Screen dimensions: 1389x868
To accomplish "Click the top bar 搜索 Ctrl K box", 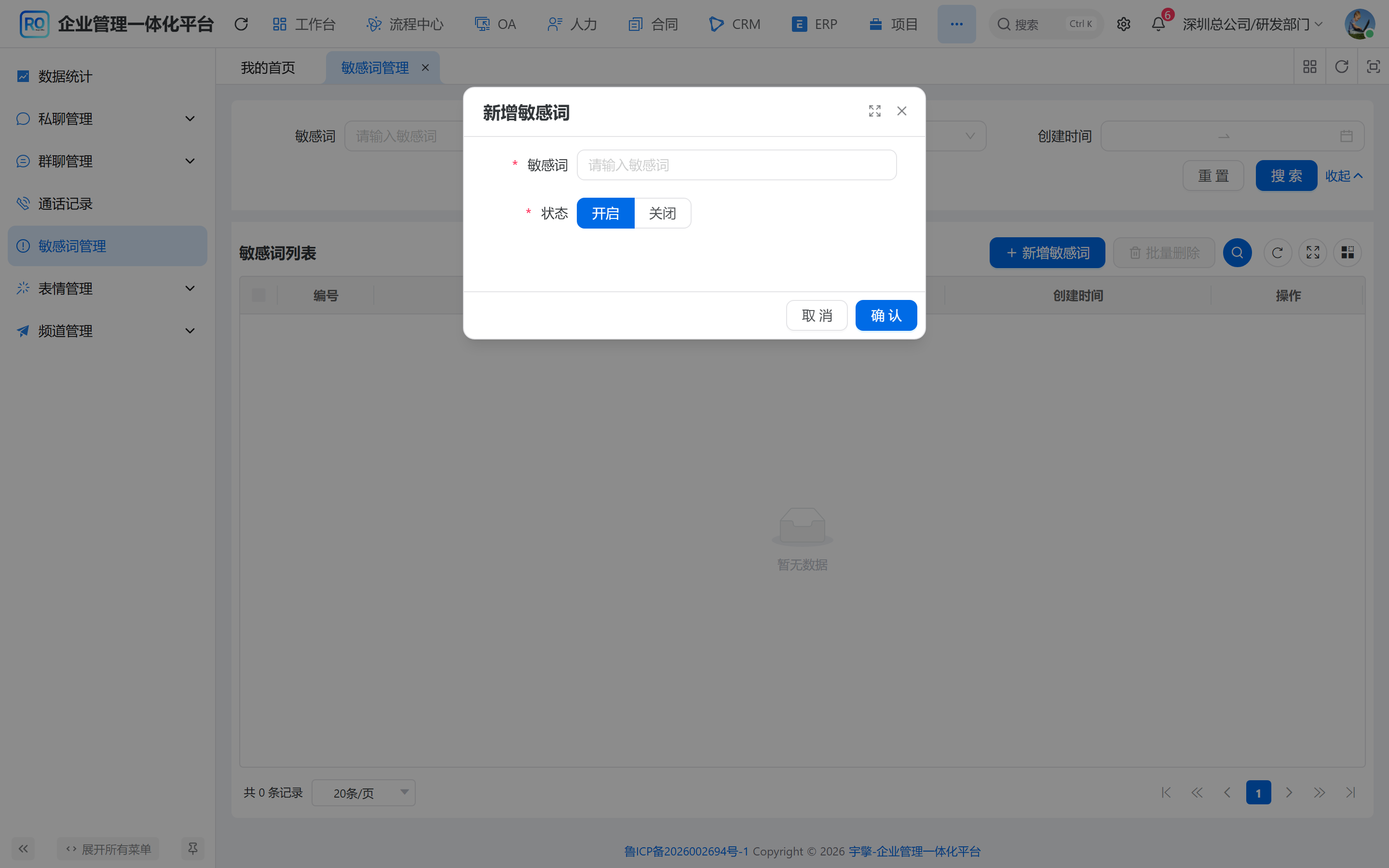I will tap(1046, 24).
